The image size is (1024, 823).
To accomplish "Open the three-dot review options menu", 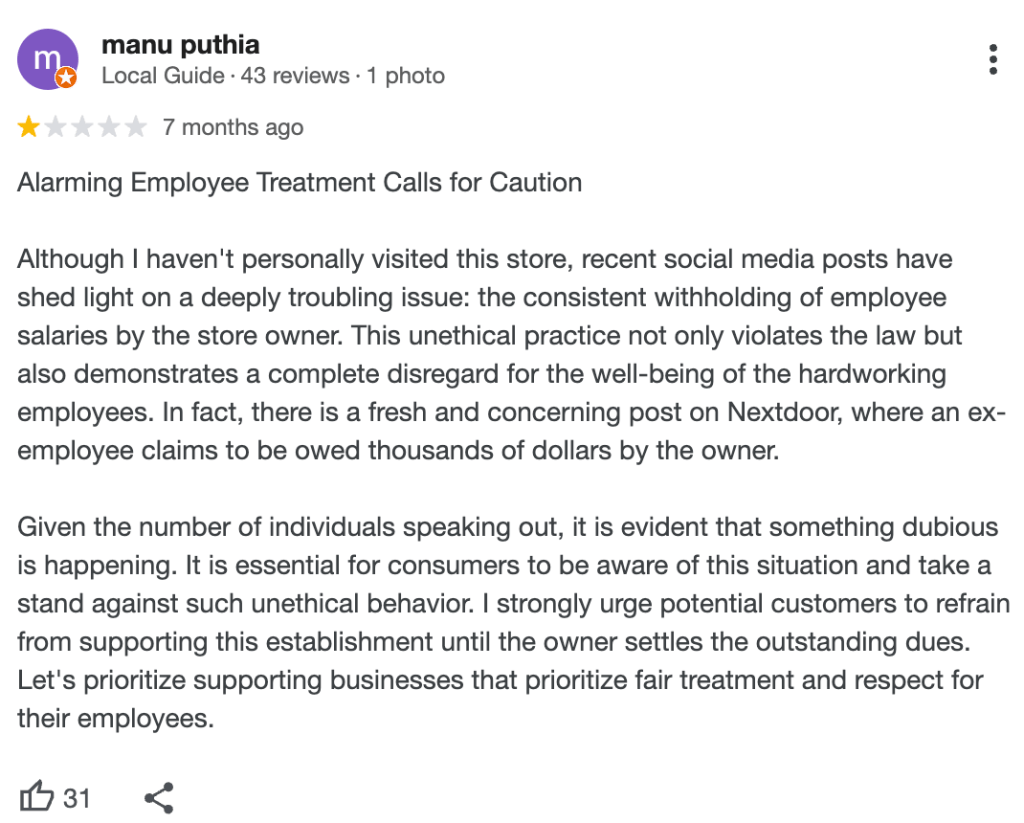I will coord(992,59).
